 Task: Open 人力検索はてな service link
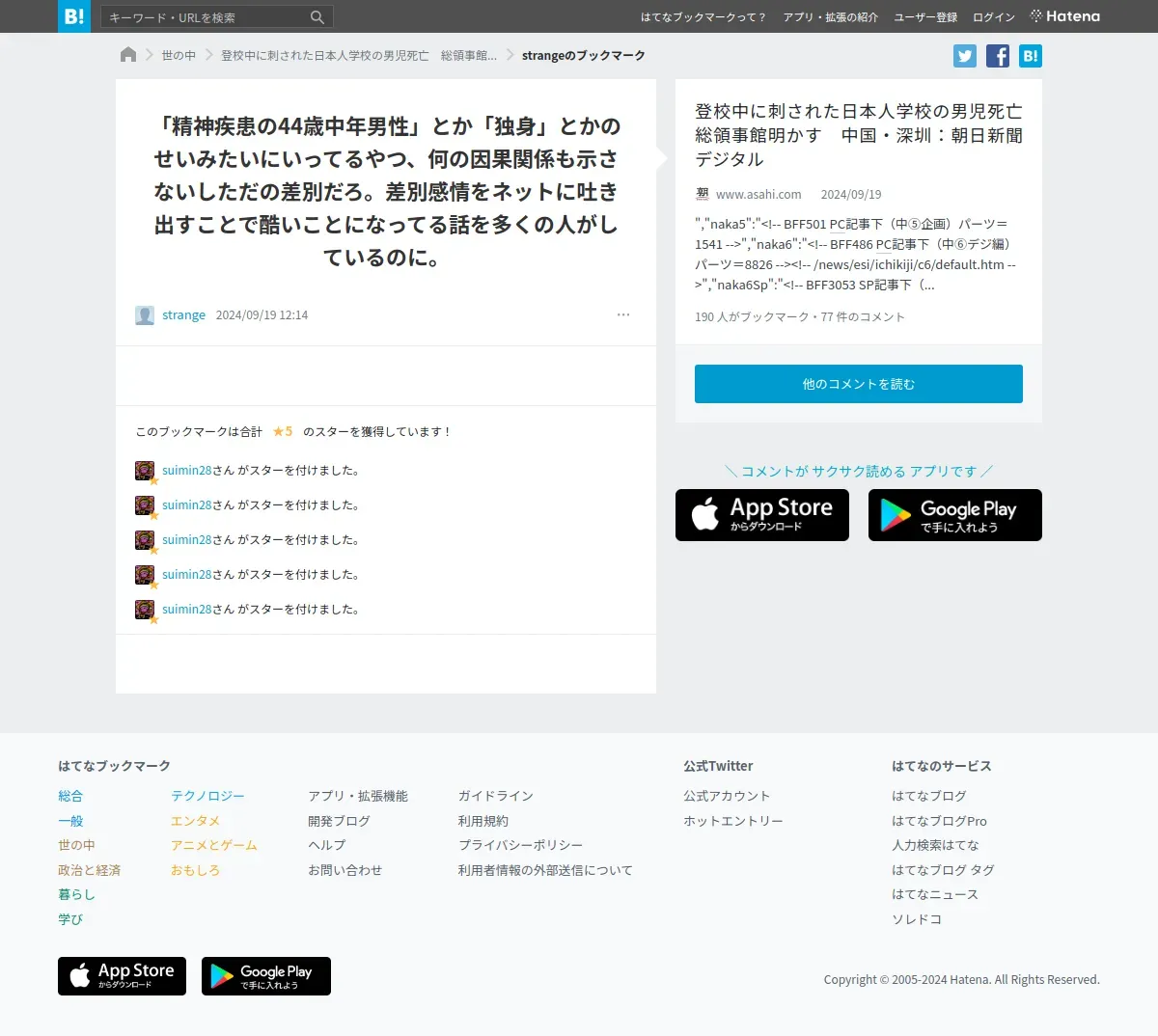pos(935,845)
